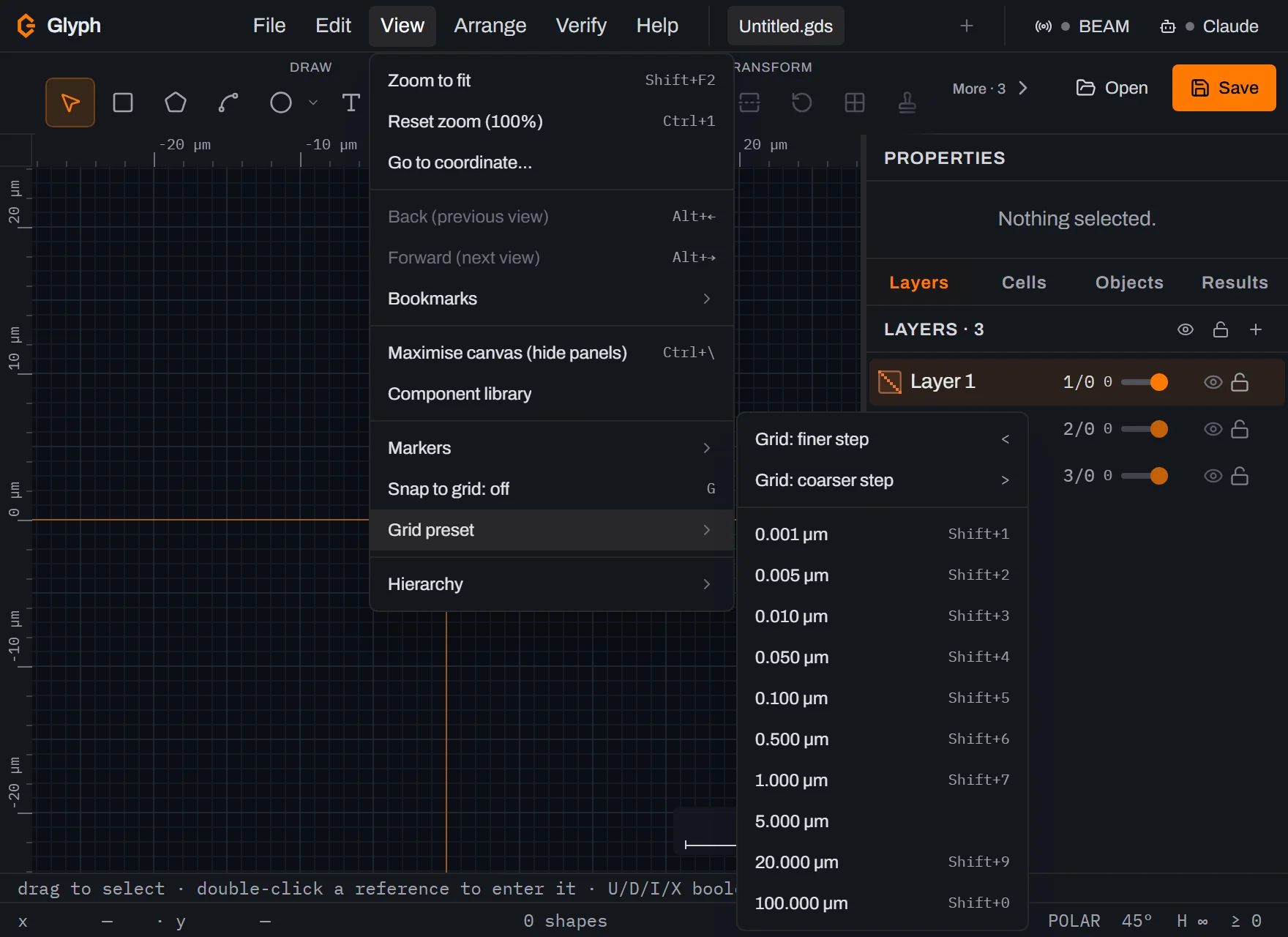Open the Hierarchy submenu
The image size is (1288, 937).
tap(552, 584)
